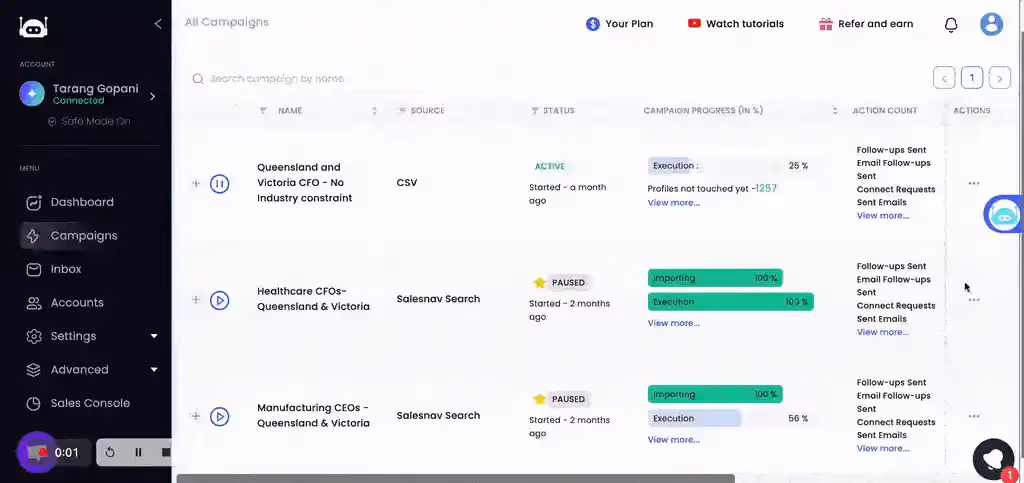Resume the Manufacturing CEOs campaign
Viewport: 1024px width, 483px height.
pyautogui.click(x=219, y=416)
